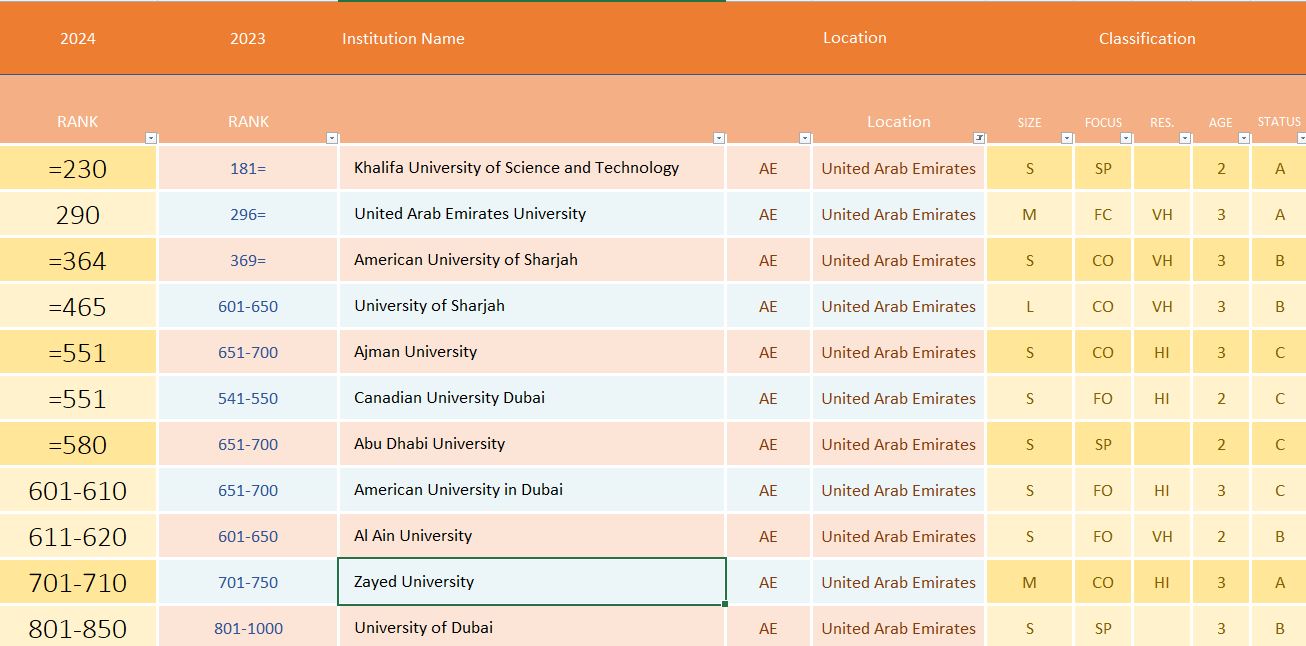Expand the FOCUS column filter arrow
Viewport: 1306px width, 646px height.
coord(1126,138)
